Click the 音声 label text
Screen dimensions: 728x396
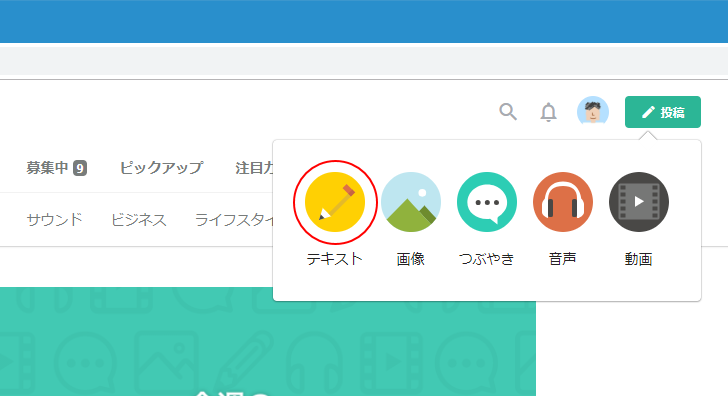tap(563, 259)
